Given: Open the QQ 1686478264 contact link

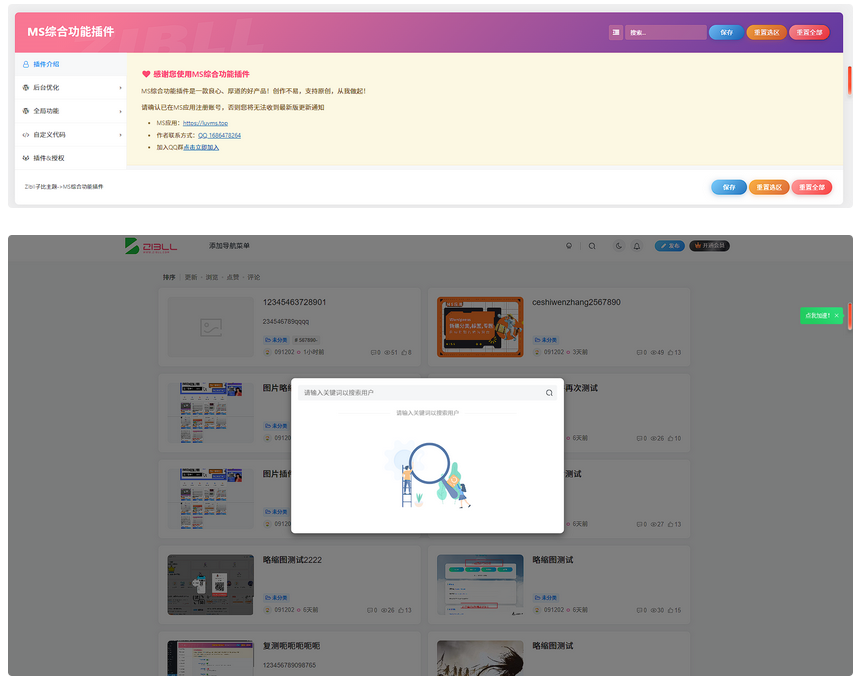Looking at the screenshot, I should click(x=219, y=136).
